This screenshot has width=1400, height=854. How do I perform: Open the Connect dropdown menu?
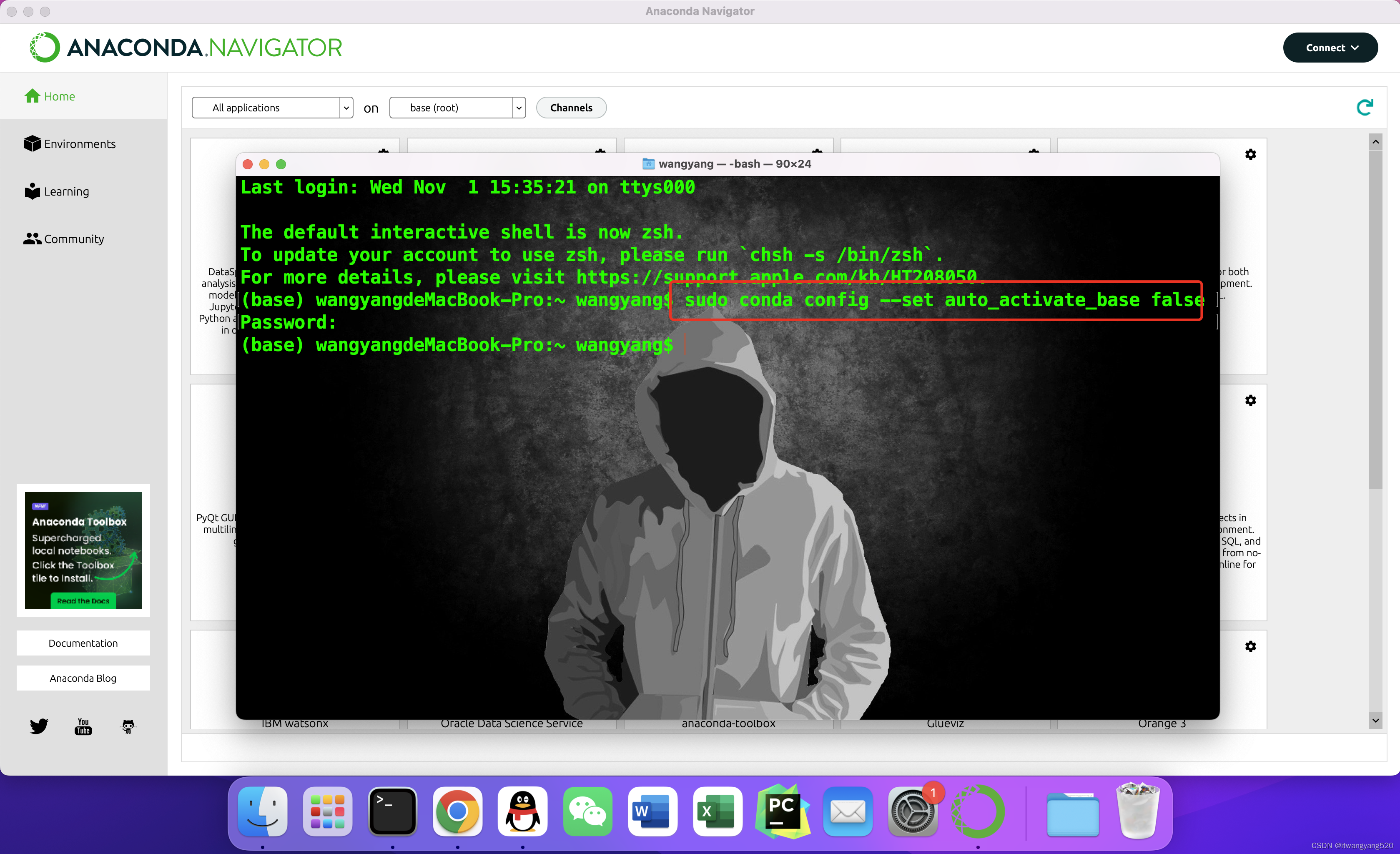point(1330,47)
